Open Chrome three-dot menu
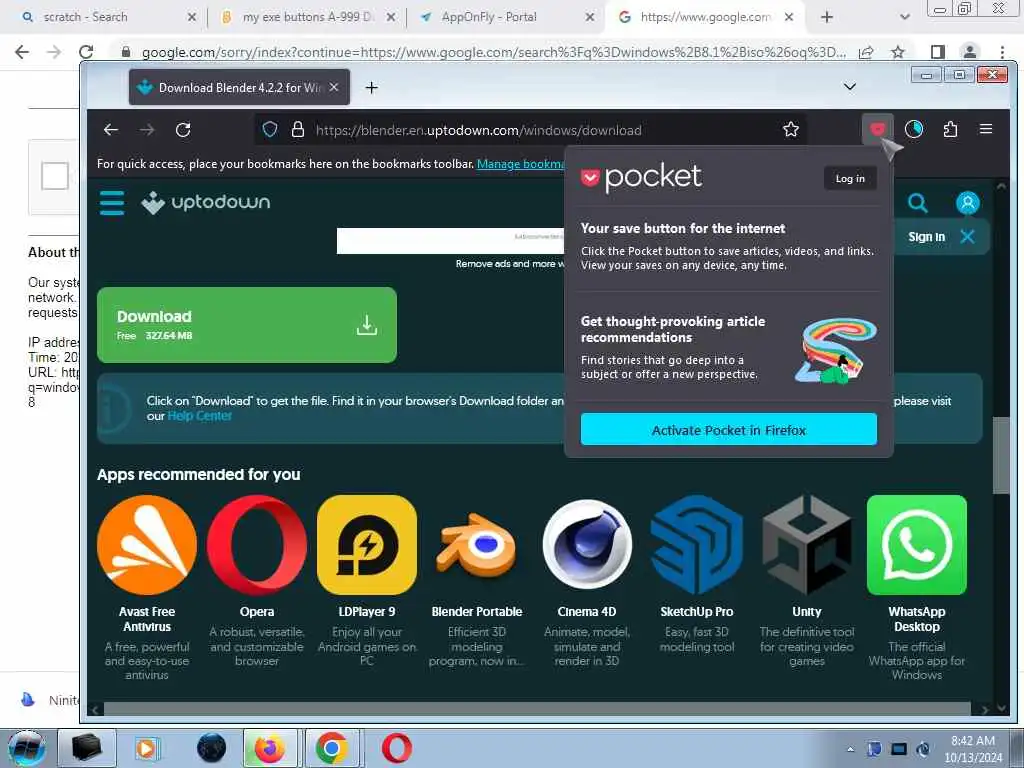The image size is (1024, 768). [x=1002, y=52]
